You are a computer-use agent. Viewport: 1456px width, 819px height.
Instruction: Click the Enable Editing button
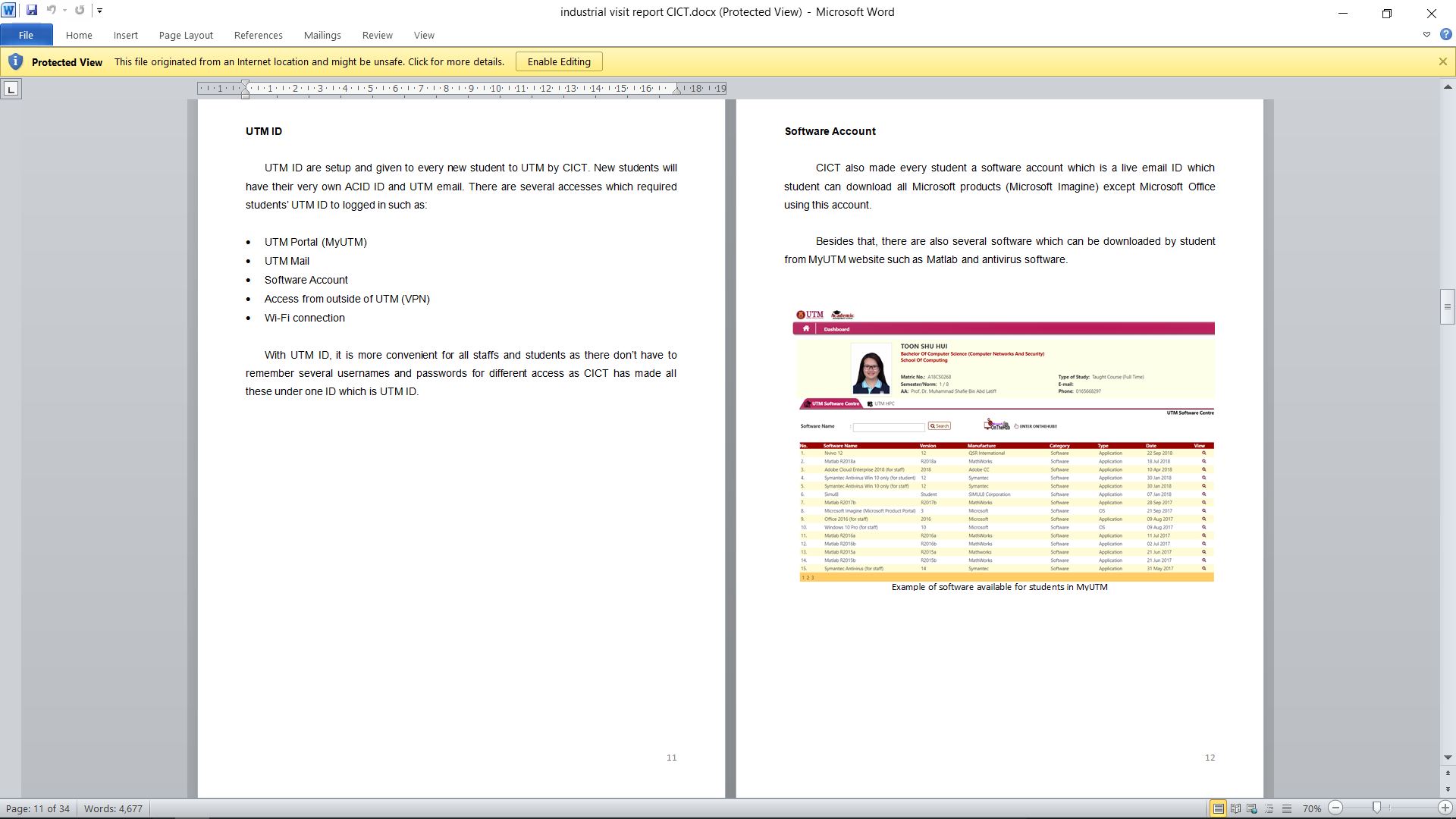point(559,61)
